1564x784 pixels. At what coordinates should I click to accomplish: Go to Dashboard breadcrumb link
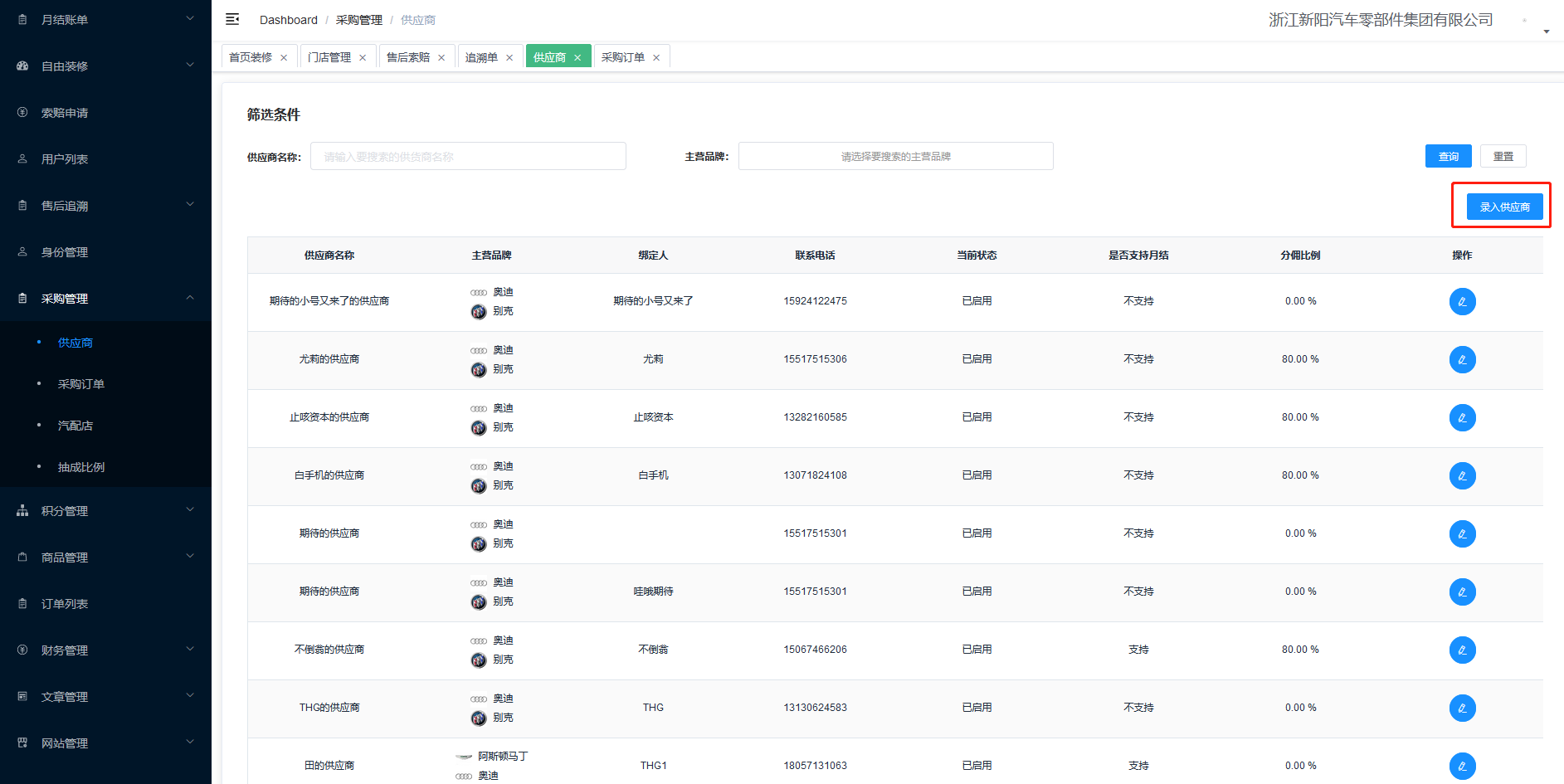coord(289,20)
